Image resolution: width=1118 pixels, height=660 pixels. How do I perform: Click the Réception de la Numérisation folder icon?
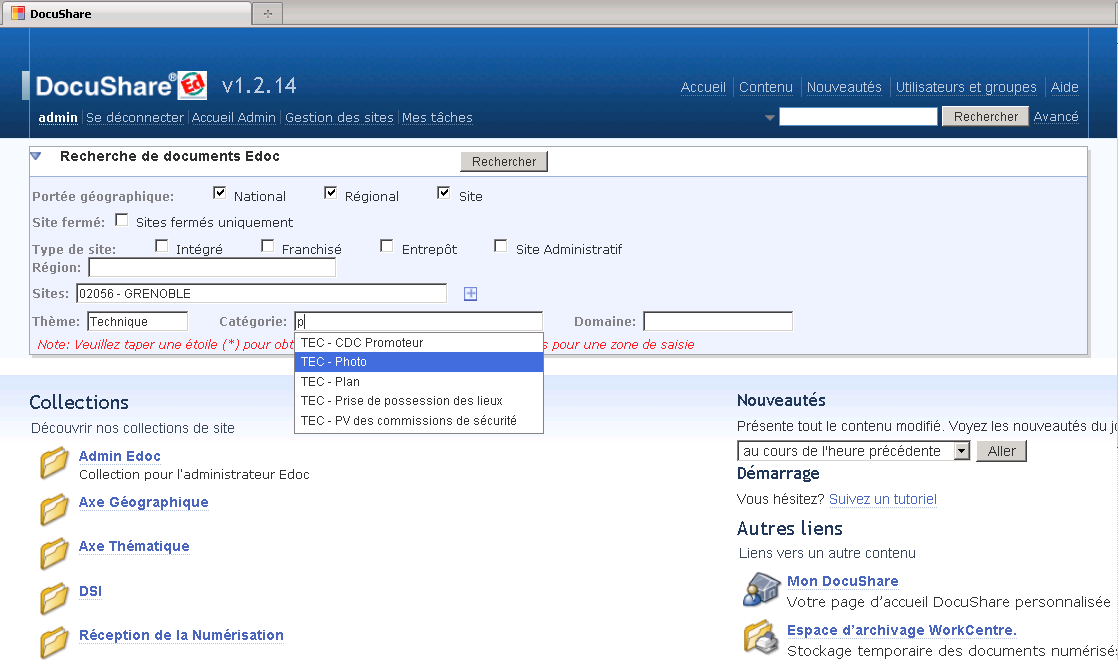click(x=54, y=642)
